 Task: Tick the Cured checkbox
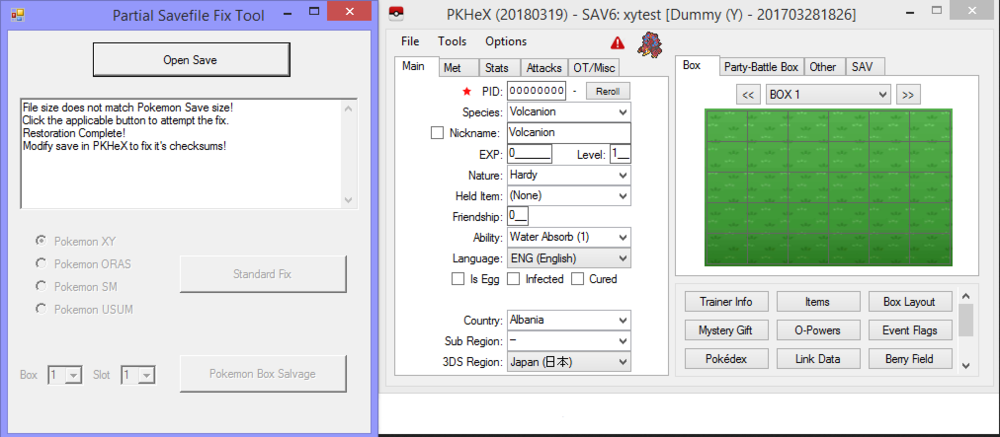(x=578, y=279)
